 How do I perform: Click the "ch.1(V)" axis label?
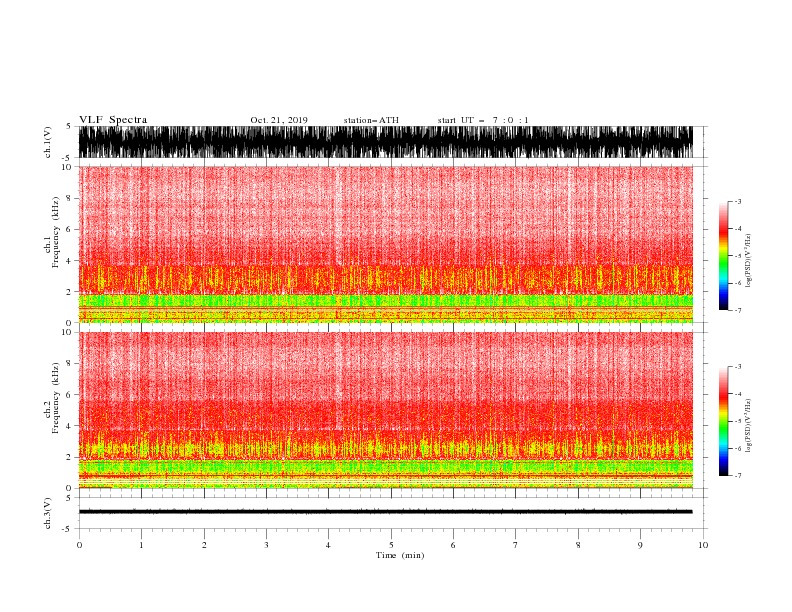48,142
